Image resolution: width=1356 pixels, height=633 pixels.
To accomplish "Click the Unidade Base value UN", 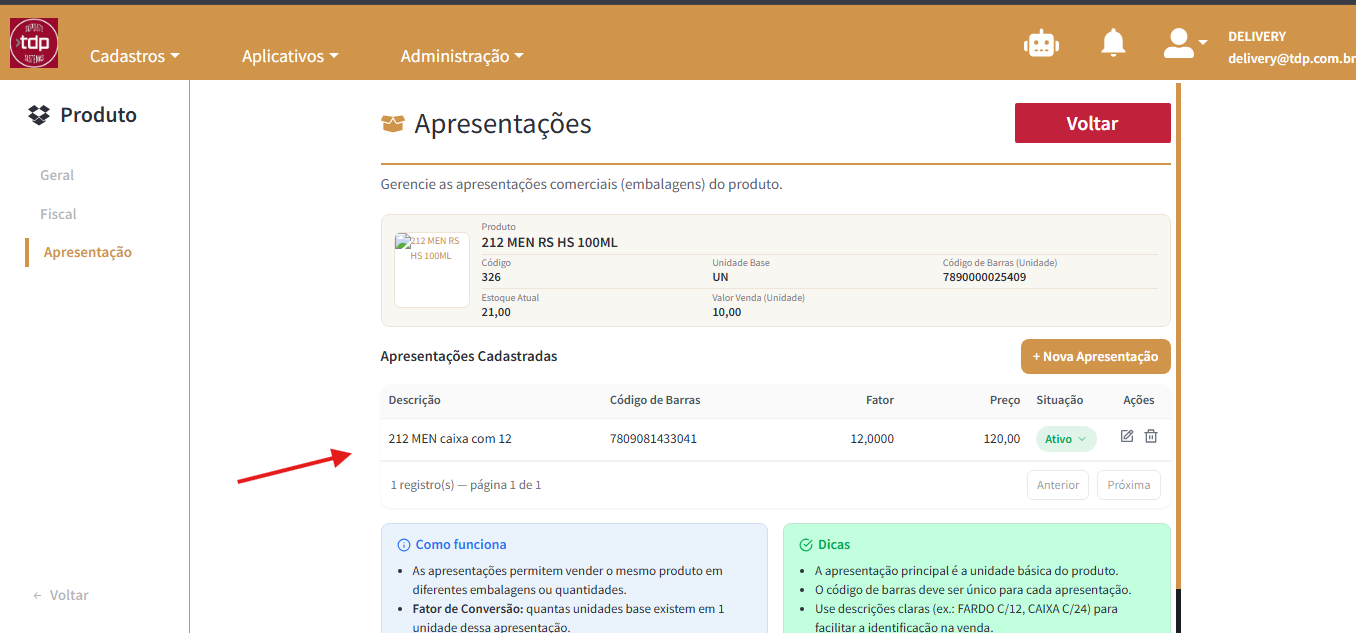I will (720, 277).
